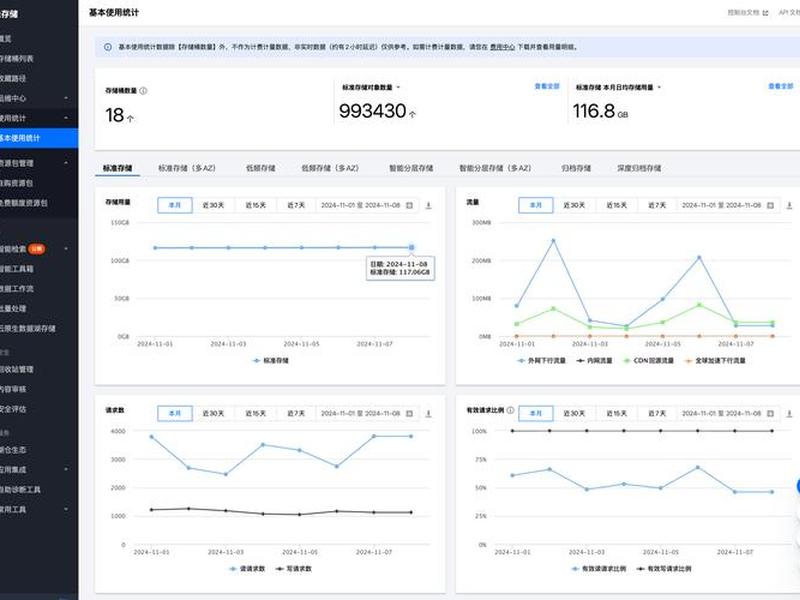800x600 pixels.
Task: Click the info icon in the notice banner
Action: [x=108, y=47]
